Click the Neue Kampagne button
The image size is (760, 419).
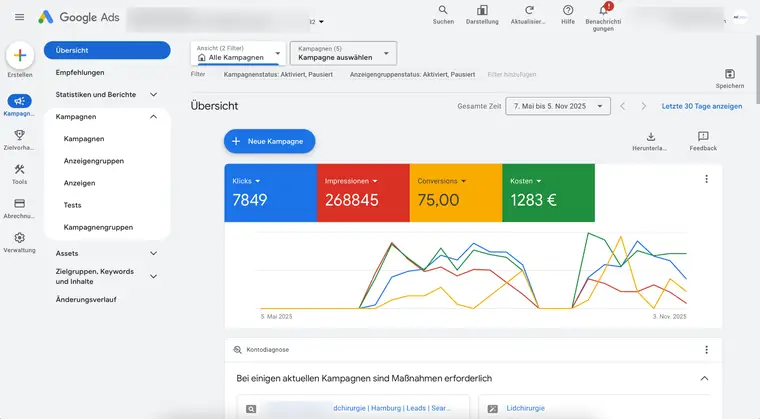(x=269, y=141)
